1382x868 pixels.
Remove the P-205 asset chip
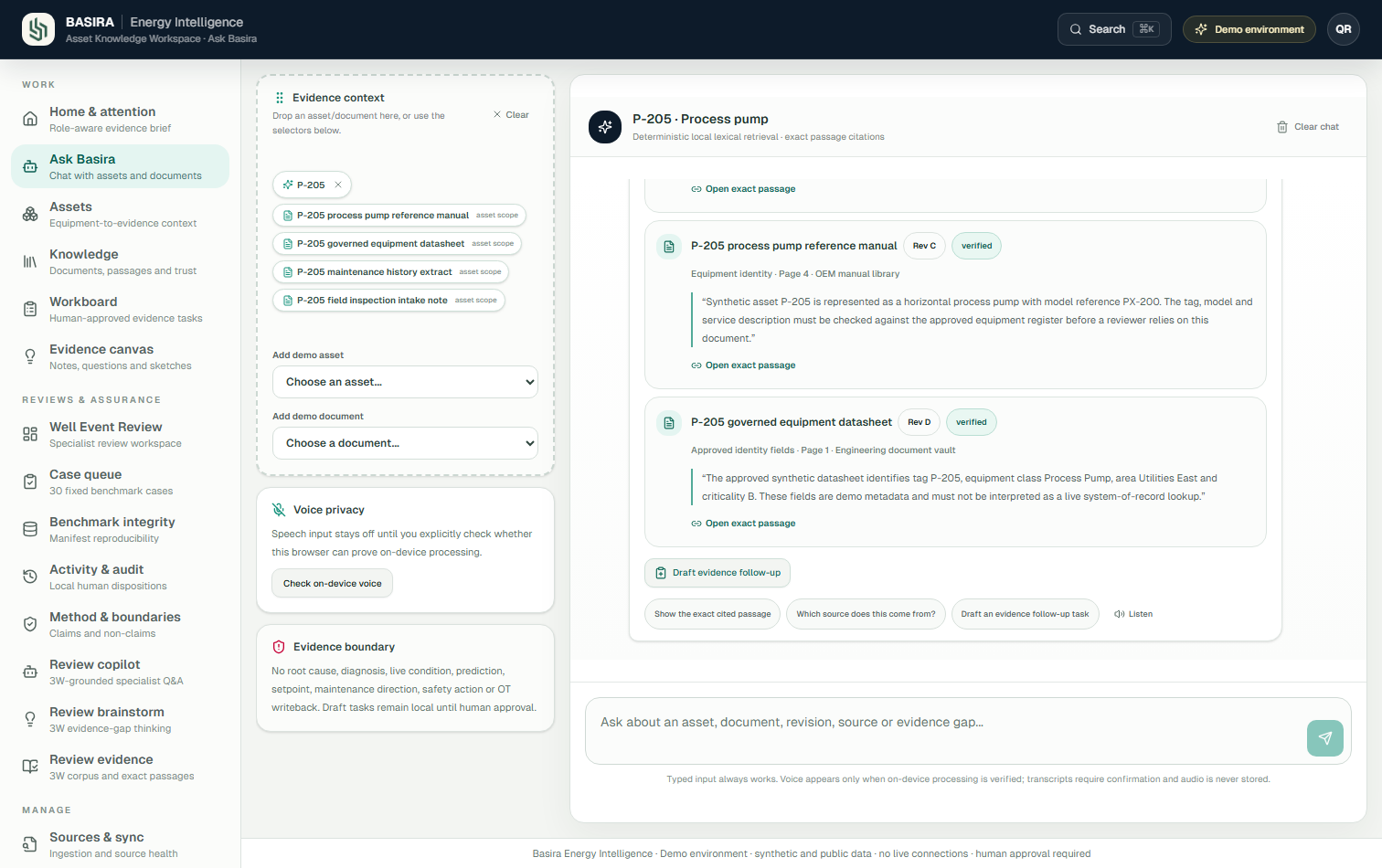[x=338, y=185]
